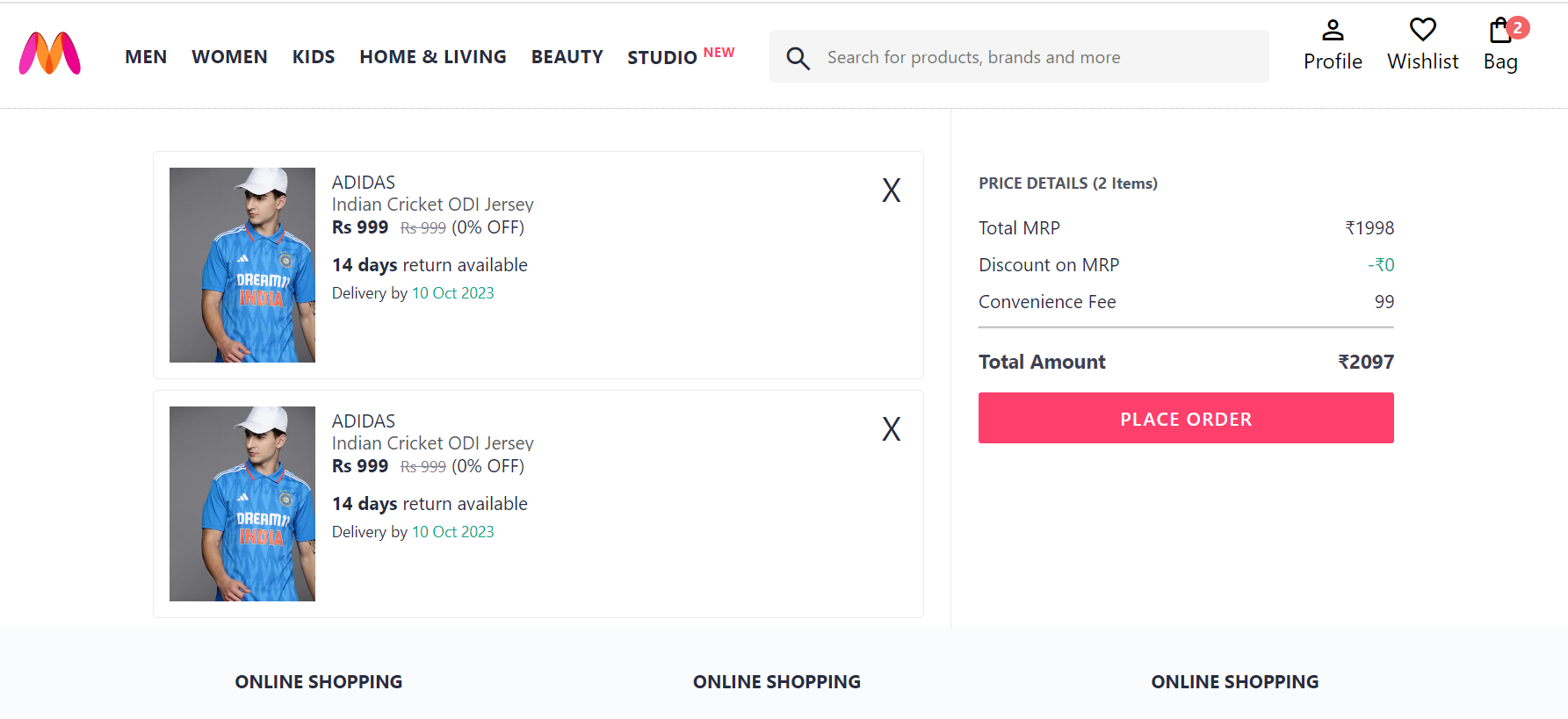Visit the Studio section
The height and width of the screenshot is (719, 1568).
(x=662, y=58)
